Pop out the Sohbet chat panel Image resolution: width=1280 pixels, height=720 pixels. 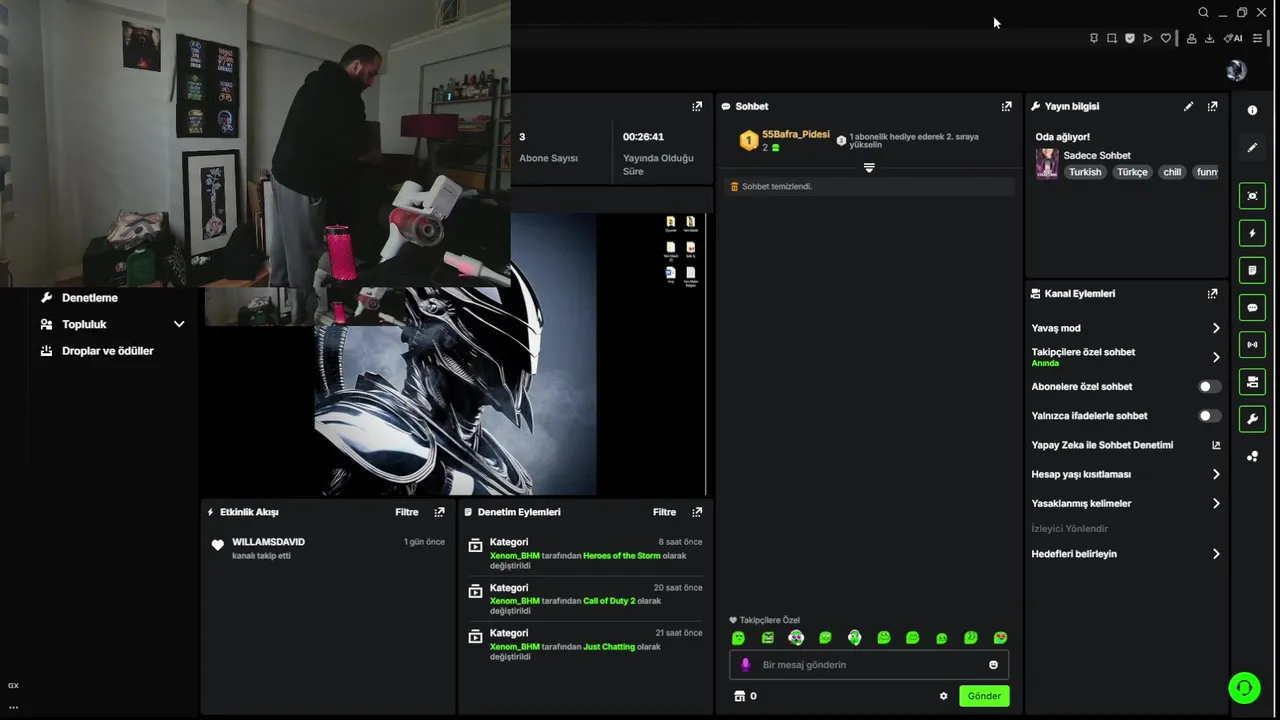1006,106
